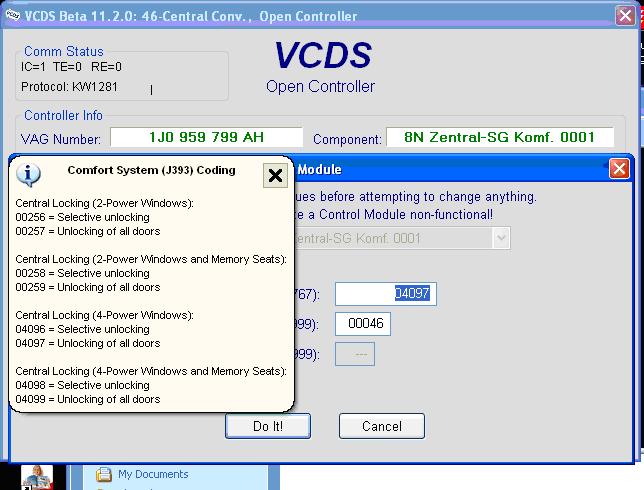This screenshot has height=490, width=644.
Task: Click heading 'Central Locking (2-Power Windows):'
Action: [x=104, y=203]
